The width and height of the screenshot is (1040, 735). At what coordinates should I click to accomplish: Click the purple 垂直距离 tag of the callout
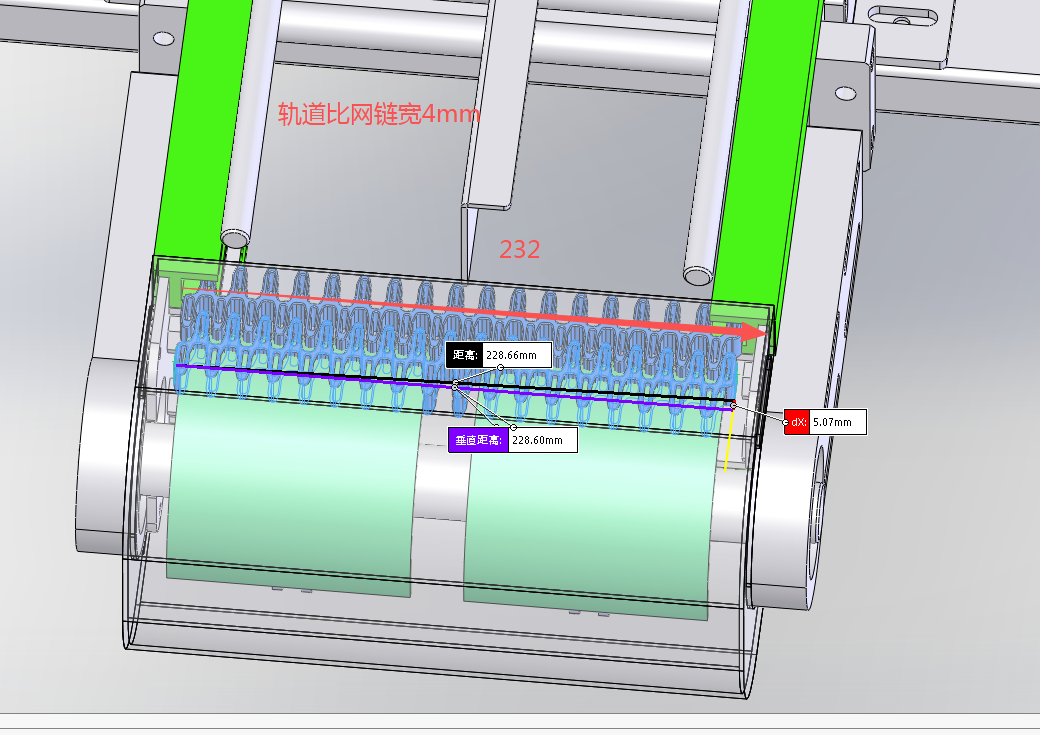coord(479,440)
